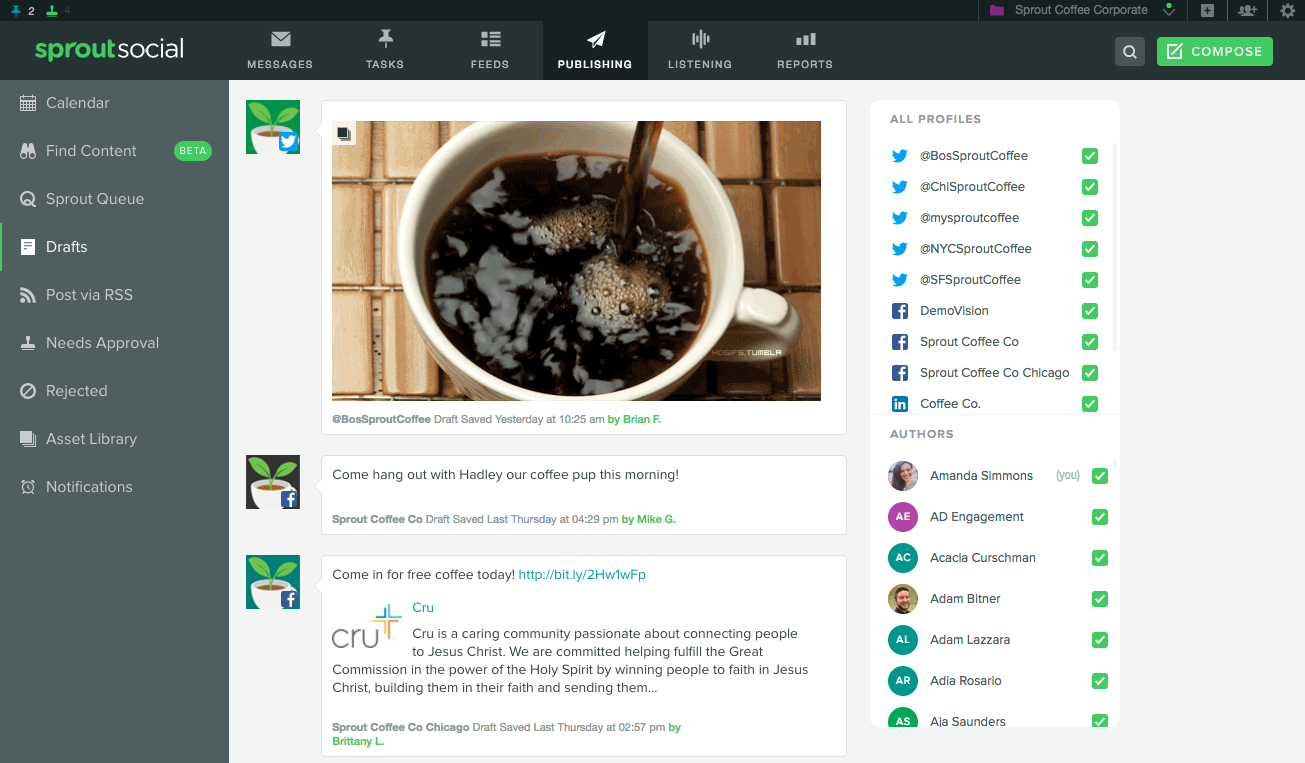The height and width of the screenshot is (763, 1305).
Task: Uncheck author AD Engagement
Action: (x=1100, y=517)
